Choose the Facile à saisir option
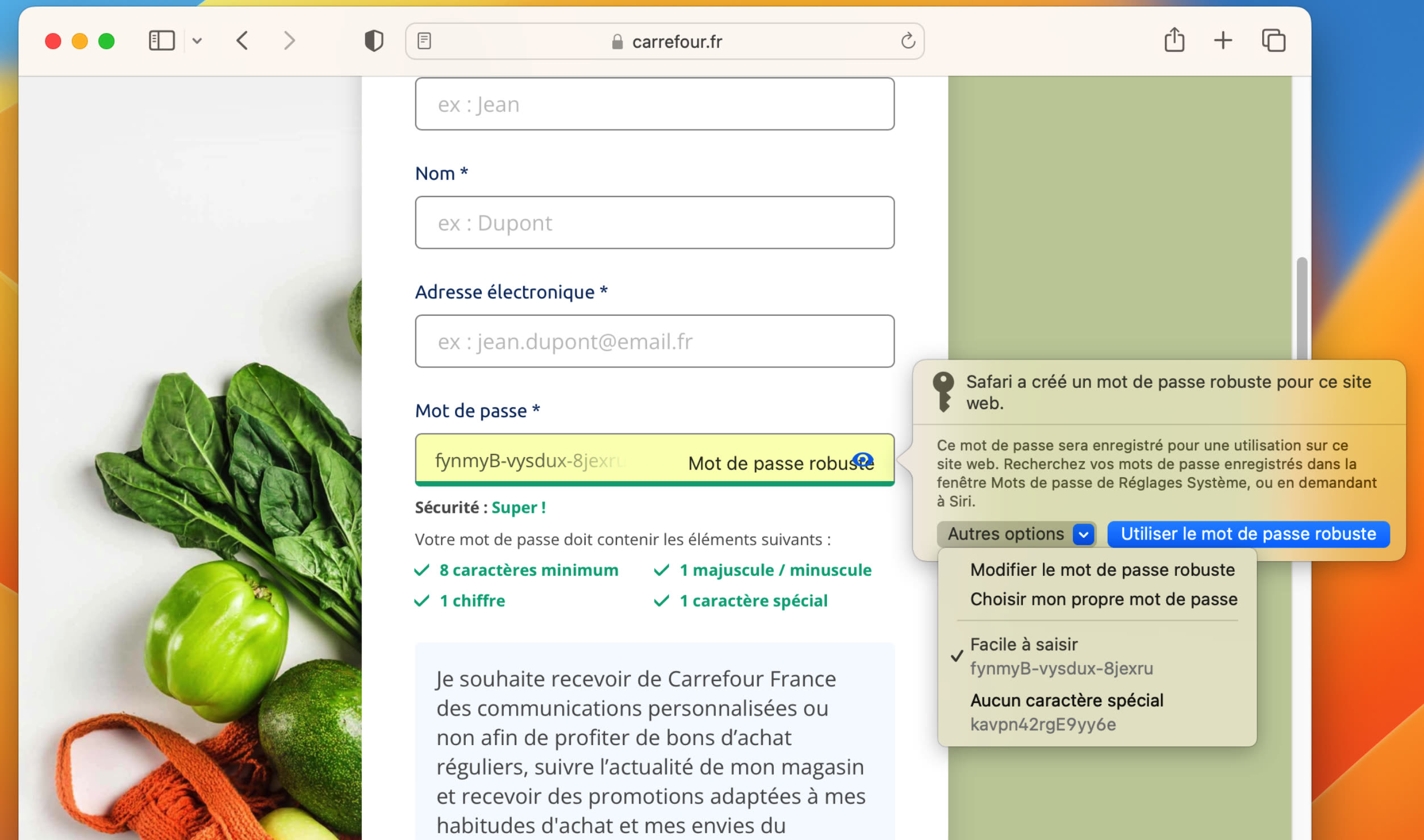 (1097, 656)
